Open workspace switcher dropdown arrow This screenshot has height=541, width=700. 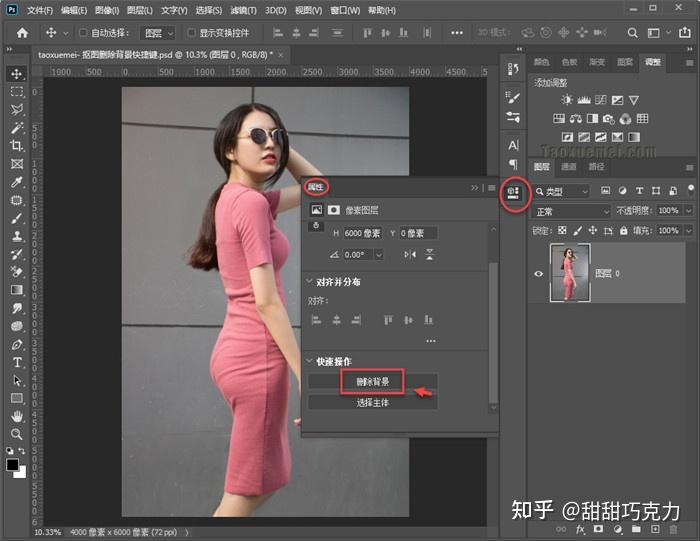[668, 33]
